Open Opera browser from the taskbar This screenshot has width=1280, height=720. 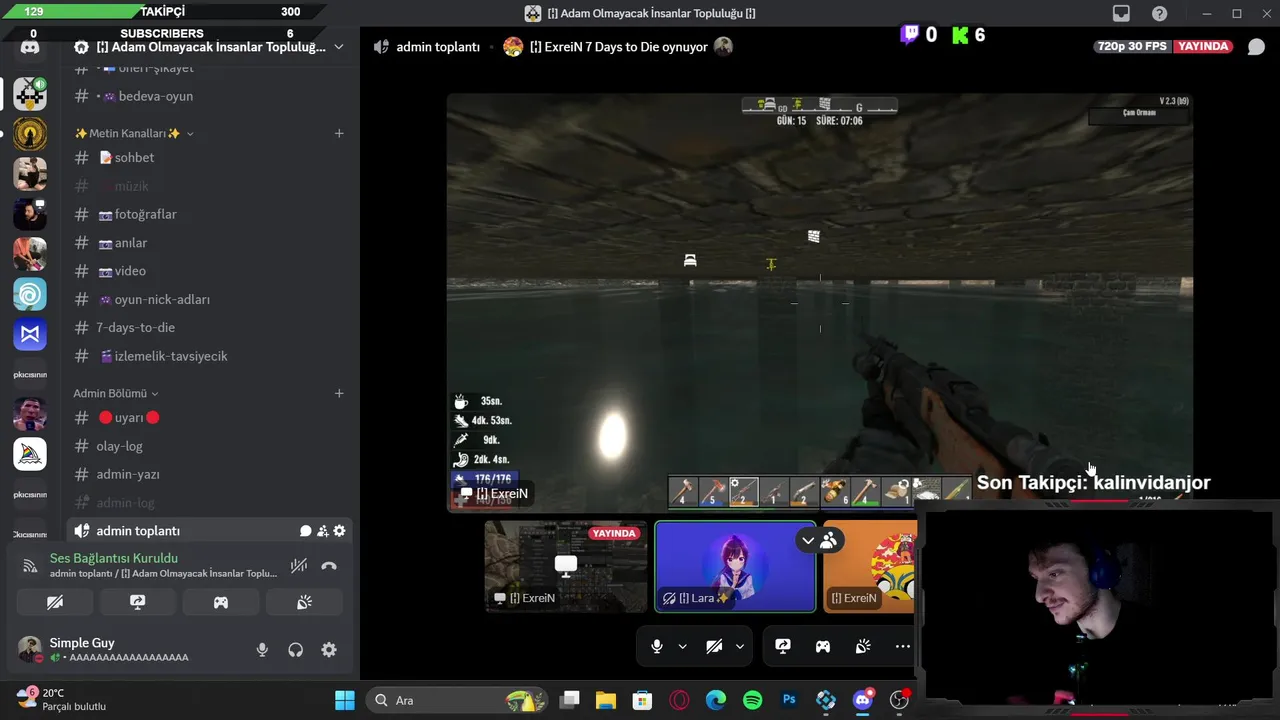click(x=680, y=700)
